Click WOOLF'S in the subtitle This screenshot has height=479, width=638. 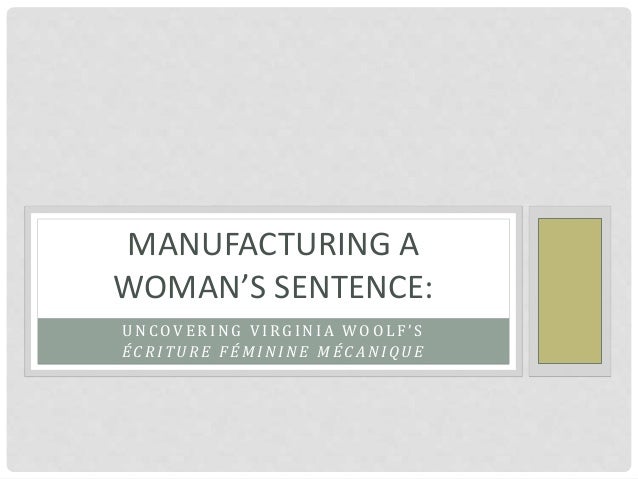click(382, 331)
